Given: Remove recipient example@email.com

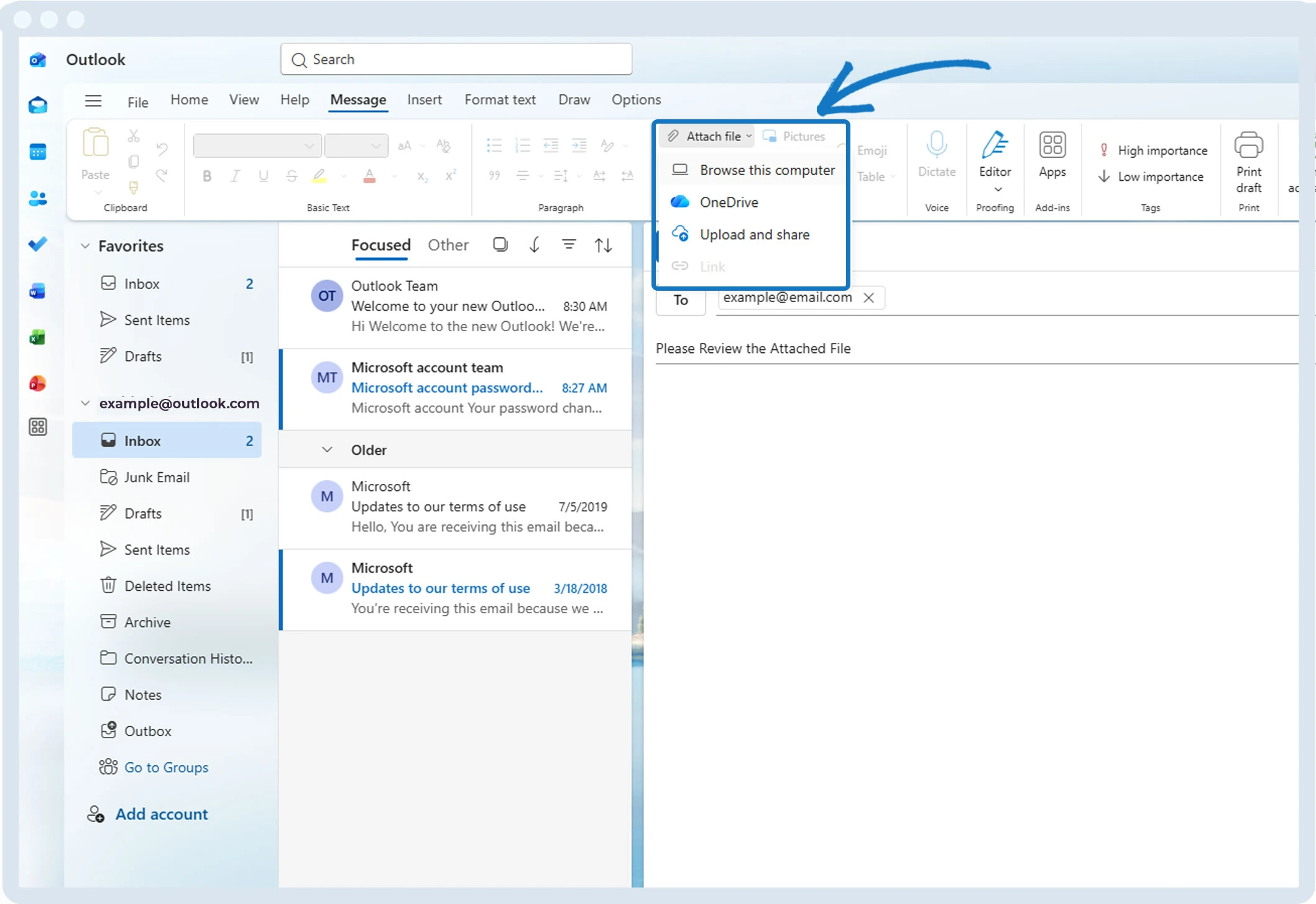Looking at the screenshot, I should [x=868, y=298].
